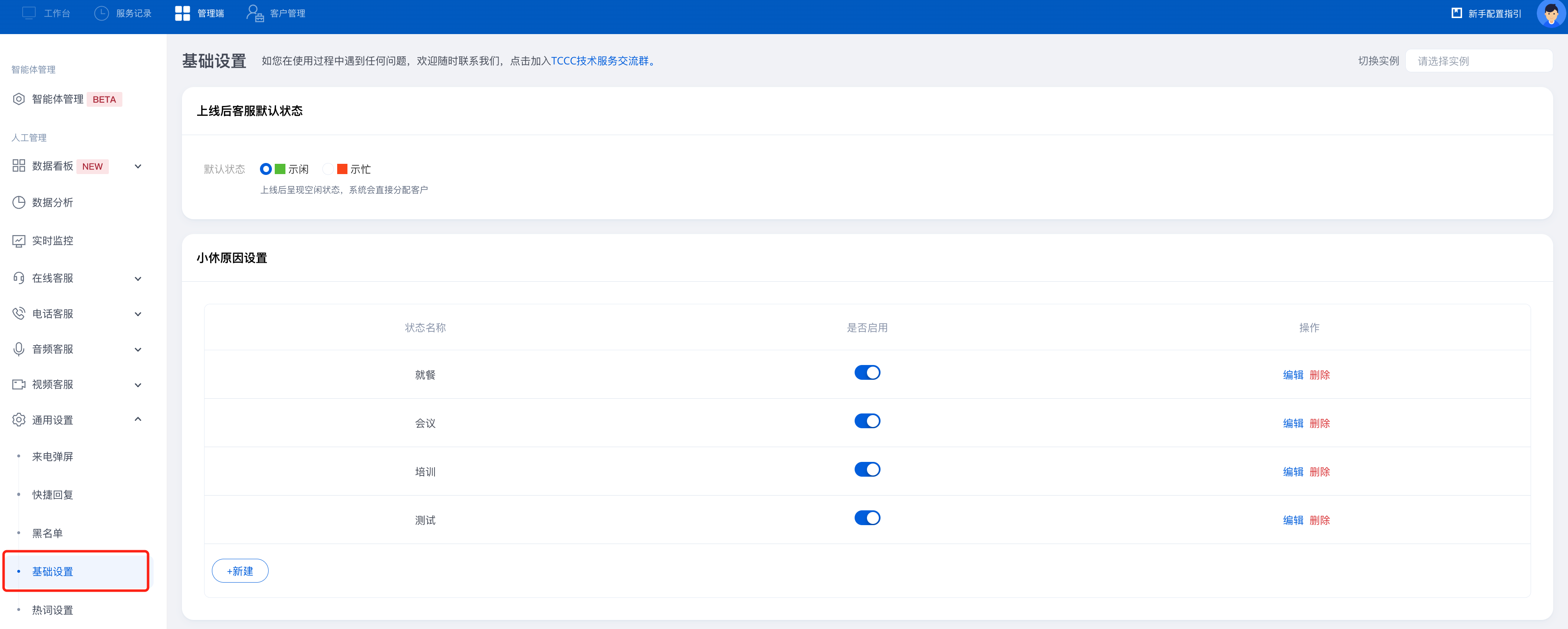The height and width of the screenshot is (629, 1568).
Task: Select the 示忙 radio button
Action: [x=328, y=168]
